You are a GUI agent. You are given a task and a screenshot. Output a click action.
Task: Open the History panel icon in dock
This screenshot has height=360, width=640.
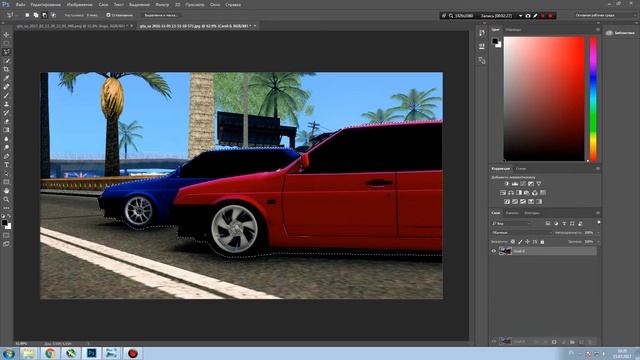click(x=482, y=33)
